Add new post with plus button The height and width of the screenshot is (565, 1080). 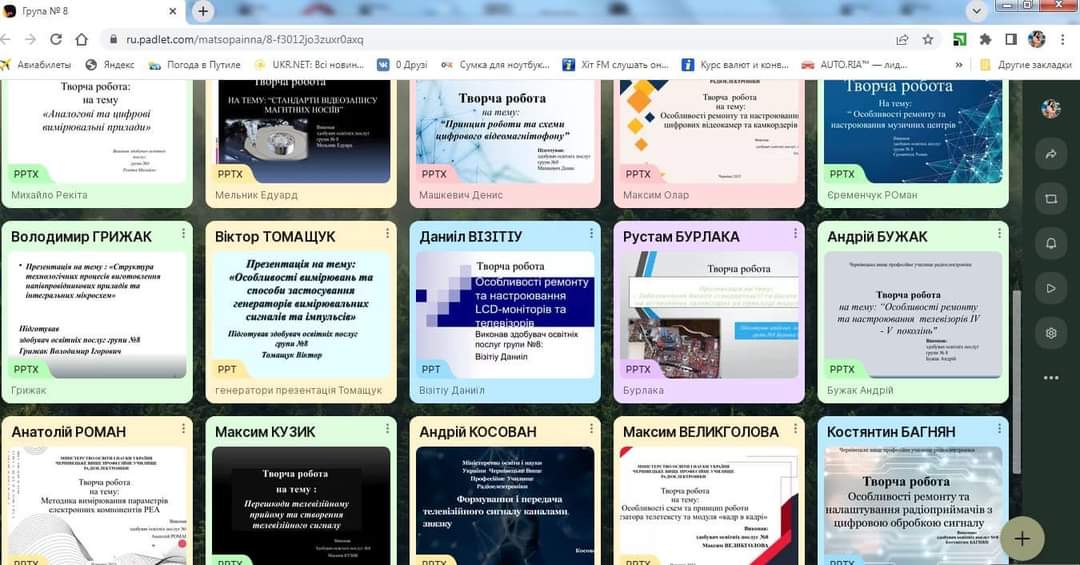[x=1022, y=538]
